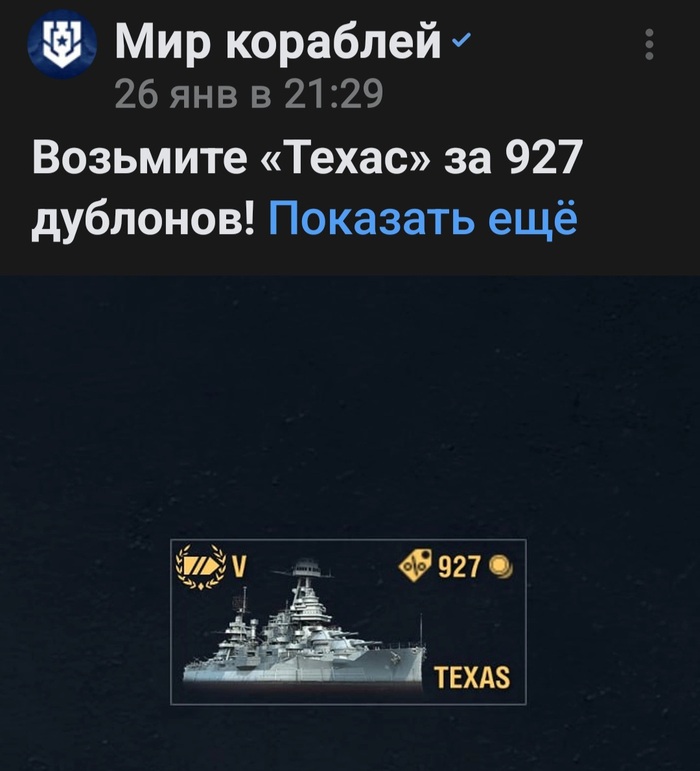Click the battleship class emblem with laurels
The height and width of the screenshot is (771, 700).
pos(202,567)
